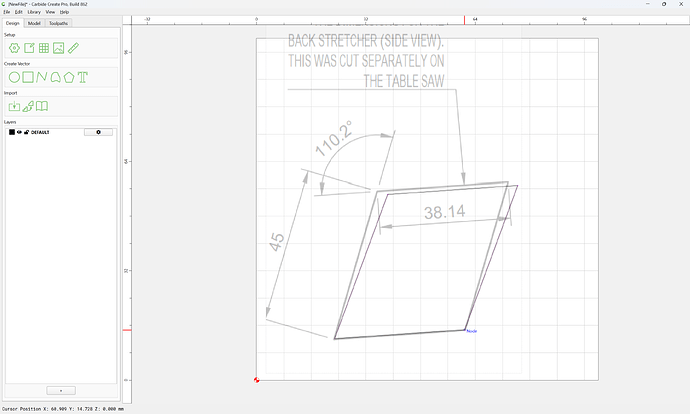Click the import file icon
690x414 pixels.
pos(15,106)
